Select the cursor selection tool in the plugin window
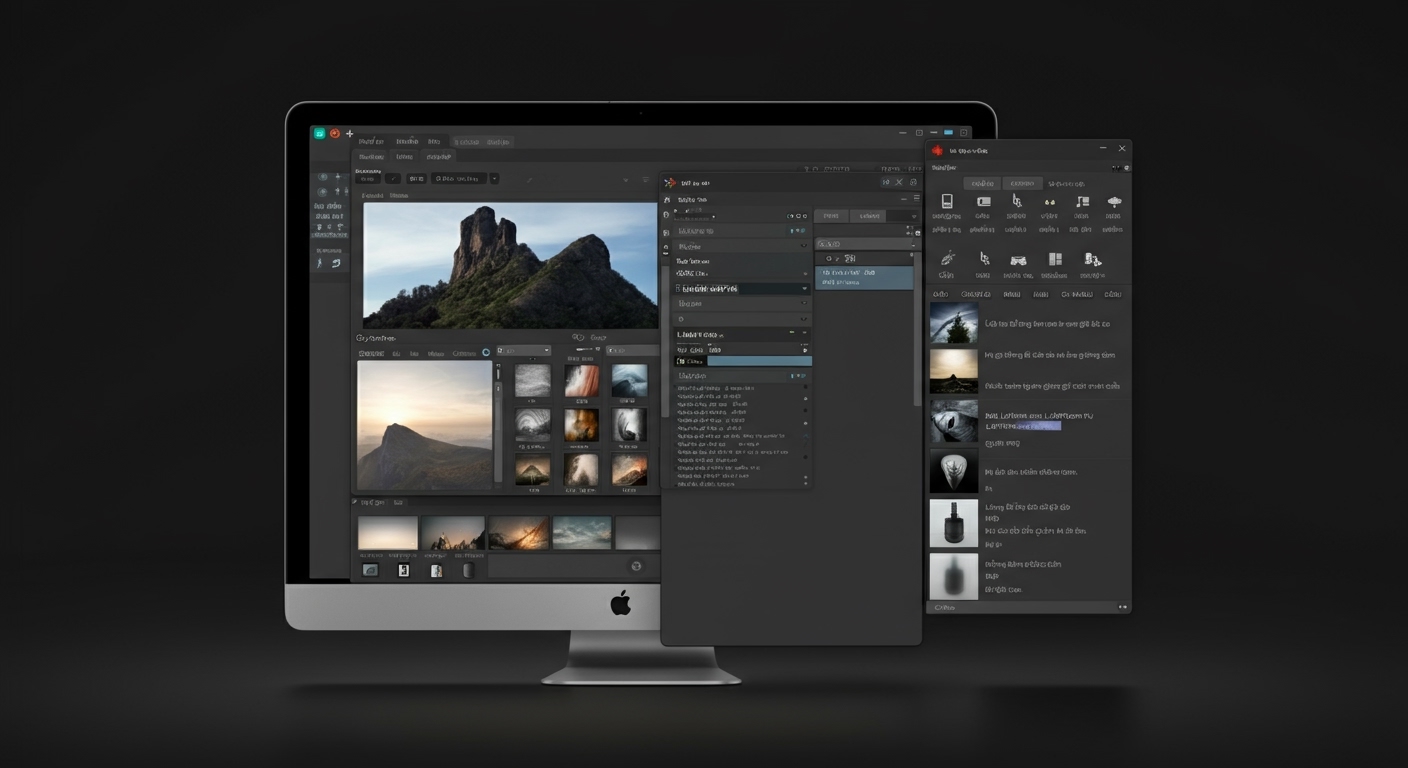Screen dimensions: 1408x768 pos(1017,203)
